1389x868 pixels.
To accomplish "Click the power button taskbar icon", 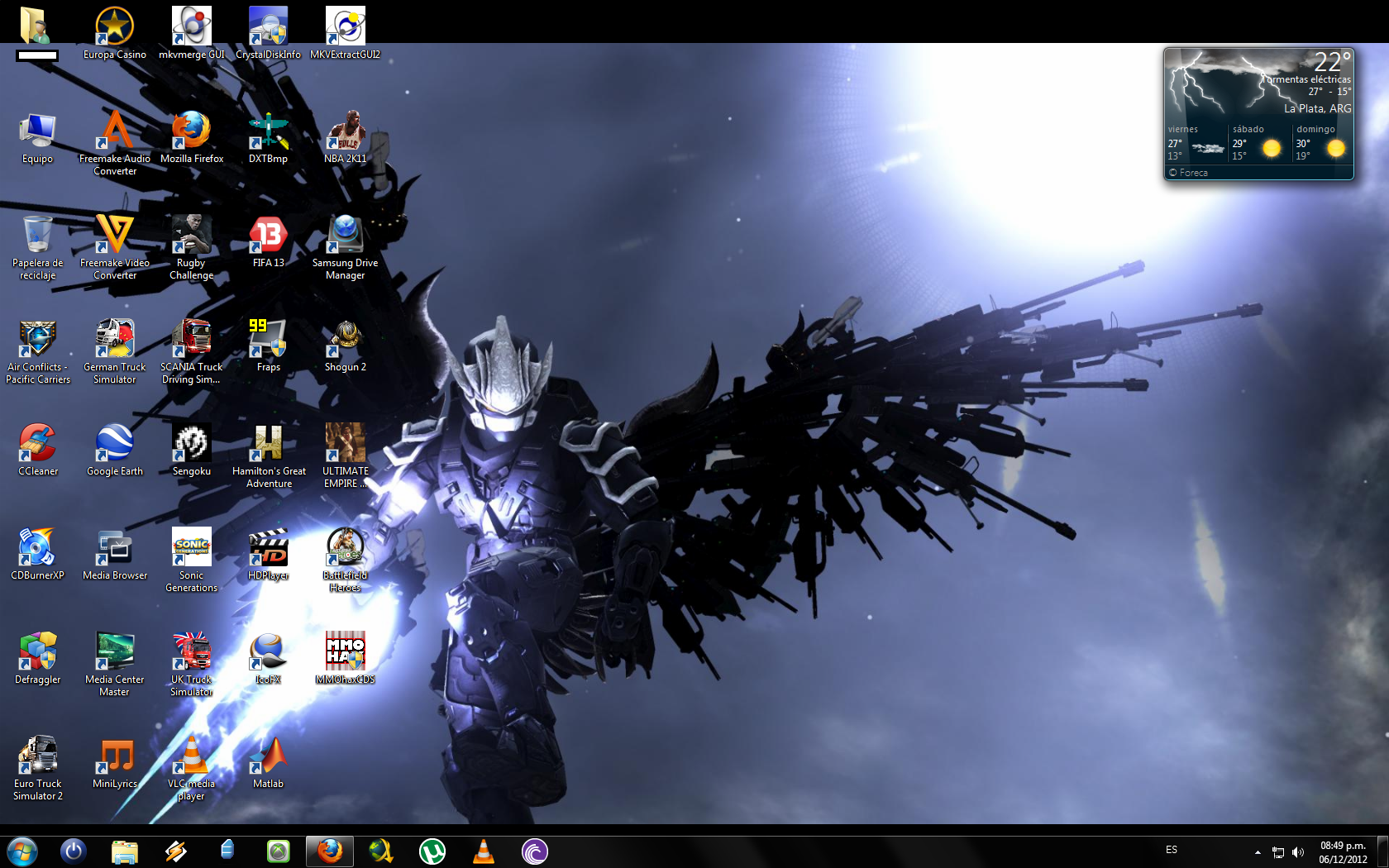I will (74, 851).
